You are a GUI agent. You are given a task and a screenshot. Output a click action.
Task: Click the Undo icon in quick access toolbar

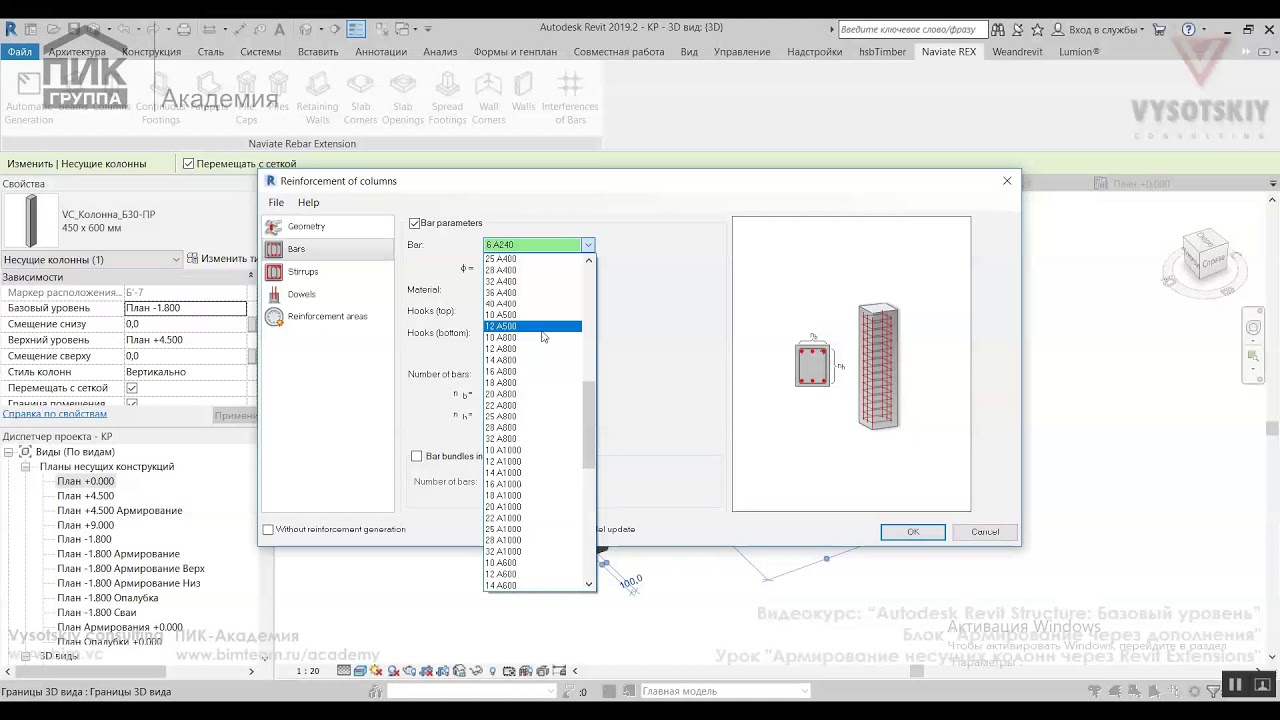124,29
